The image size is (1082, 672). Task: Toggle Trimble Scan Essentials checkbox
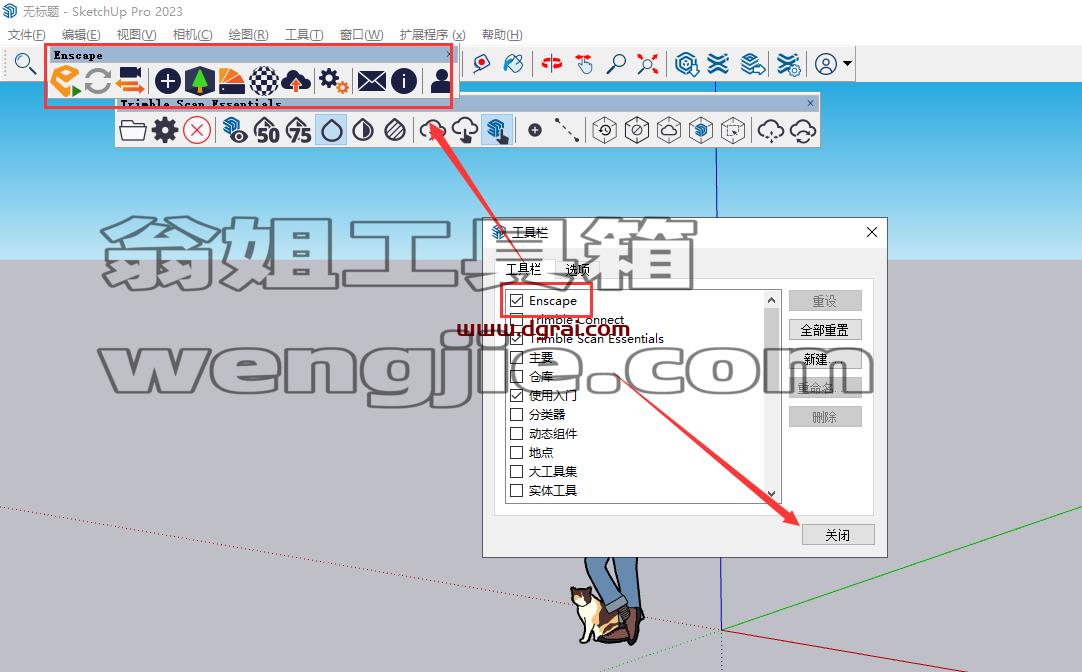pyautogui.click(x=516, y=339)
